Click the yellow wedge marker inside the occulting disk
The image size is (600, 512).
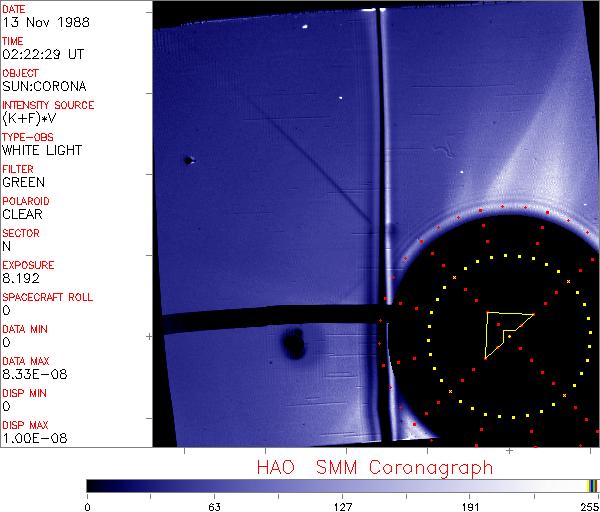[x=505, y=328]
